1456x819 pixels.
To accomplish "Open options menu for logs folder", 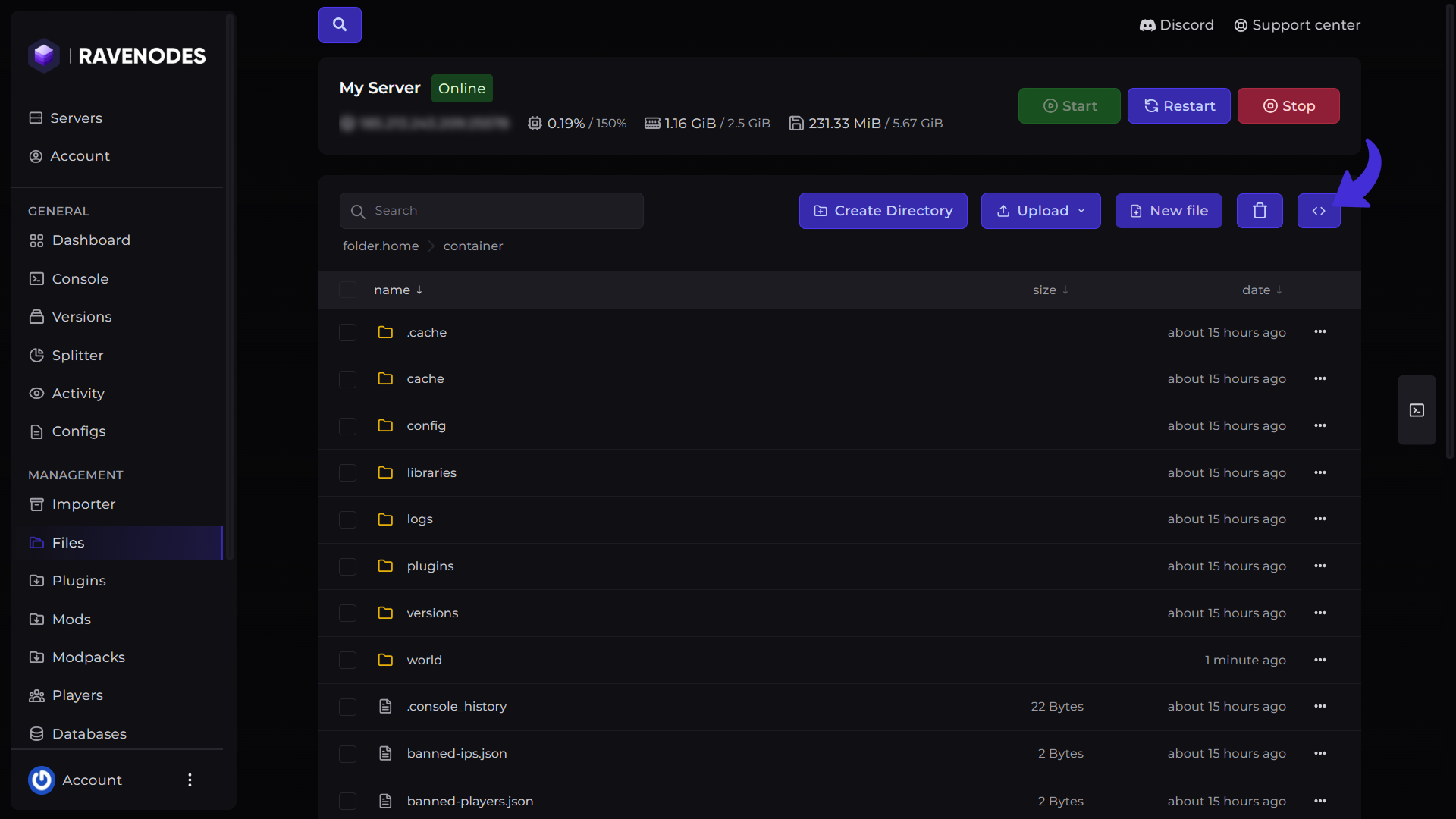I will coord(1320,519).
